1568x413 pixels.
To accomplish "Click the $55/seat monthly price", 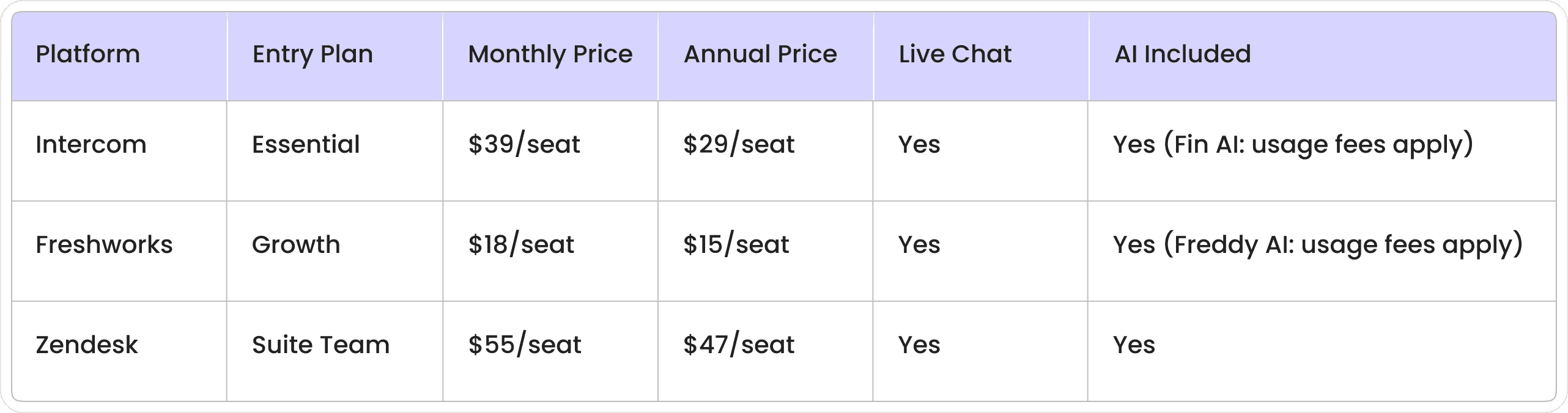I will pos(525,345).
